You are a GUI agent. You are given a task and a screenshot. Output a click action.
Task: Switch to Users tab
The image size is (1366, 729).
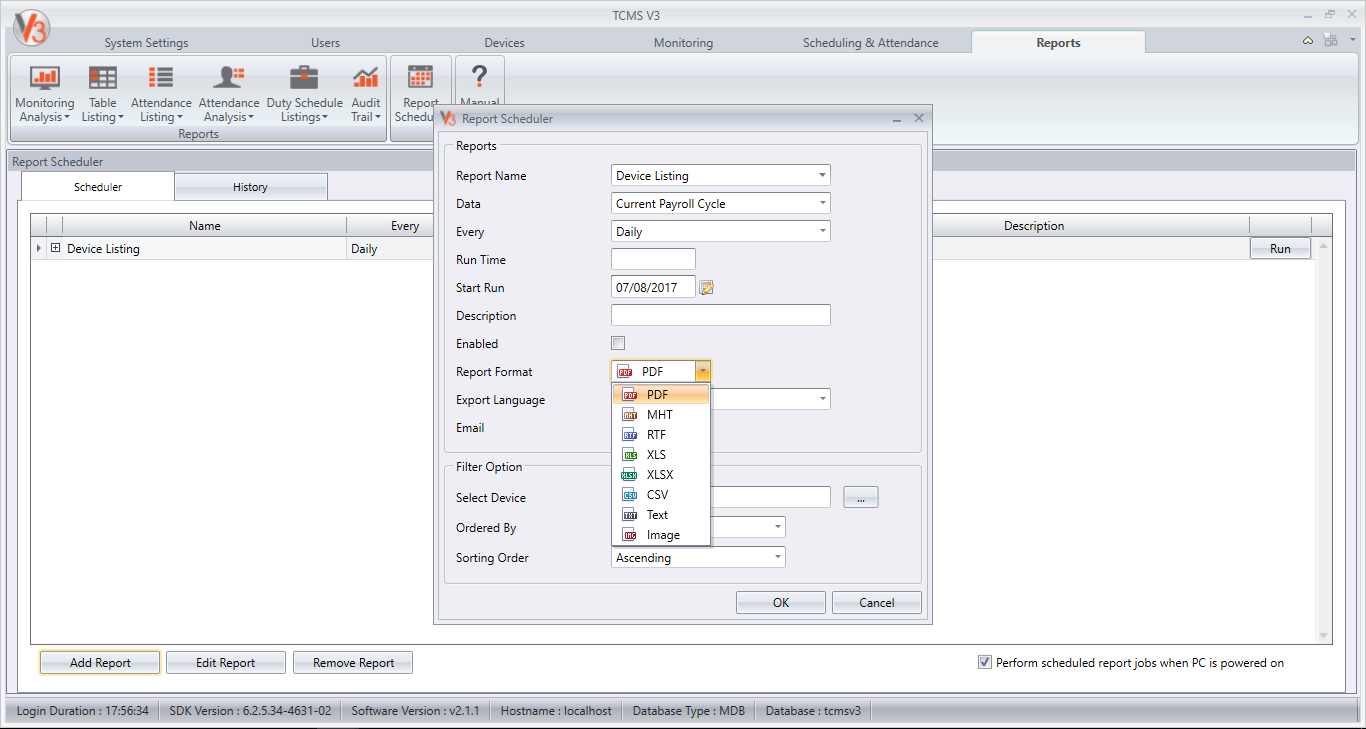(325, 43)
